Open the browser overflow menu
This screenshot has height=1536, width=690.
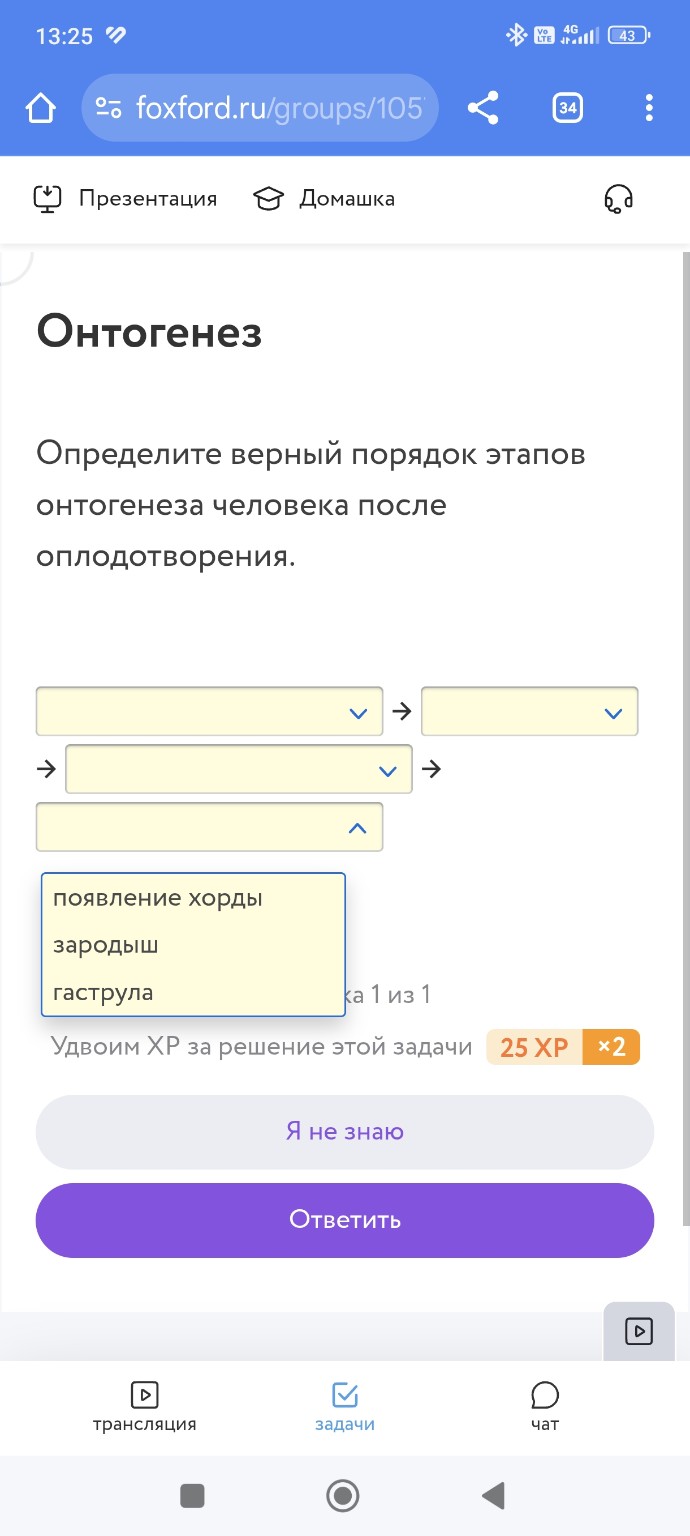point(649,107)
